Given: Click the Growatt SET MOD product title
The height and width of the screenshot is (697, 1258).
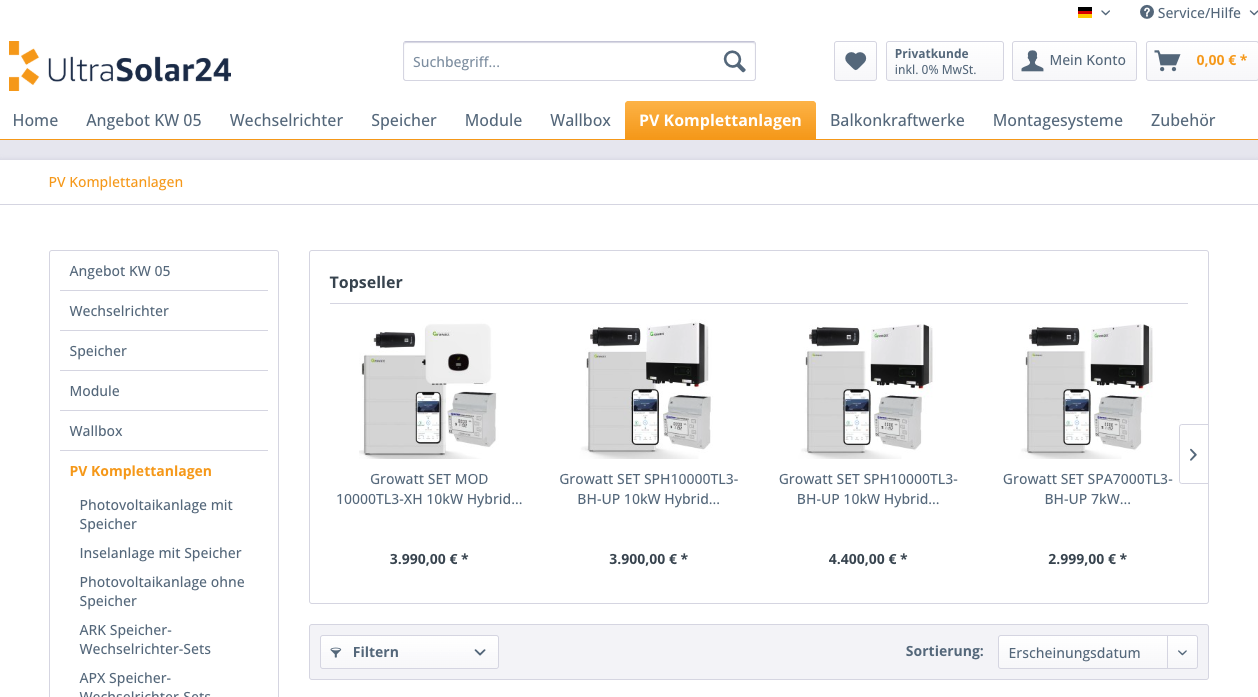Looking at the screenshot, I should pyautogui.click(x=429, y=488).
